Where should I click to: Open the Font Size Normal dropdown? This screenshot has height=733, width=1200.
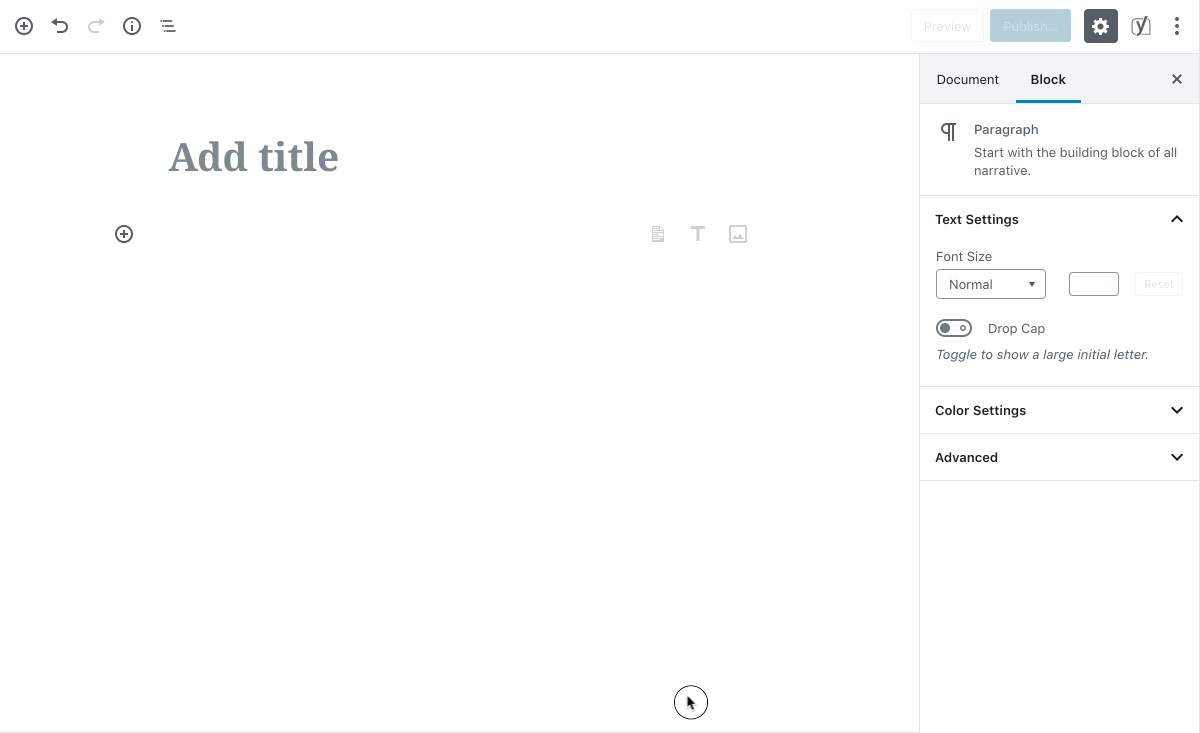coord(990,284)
